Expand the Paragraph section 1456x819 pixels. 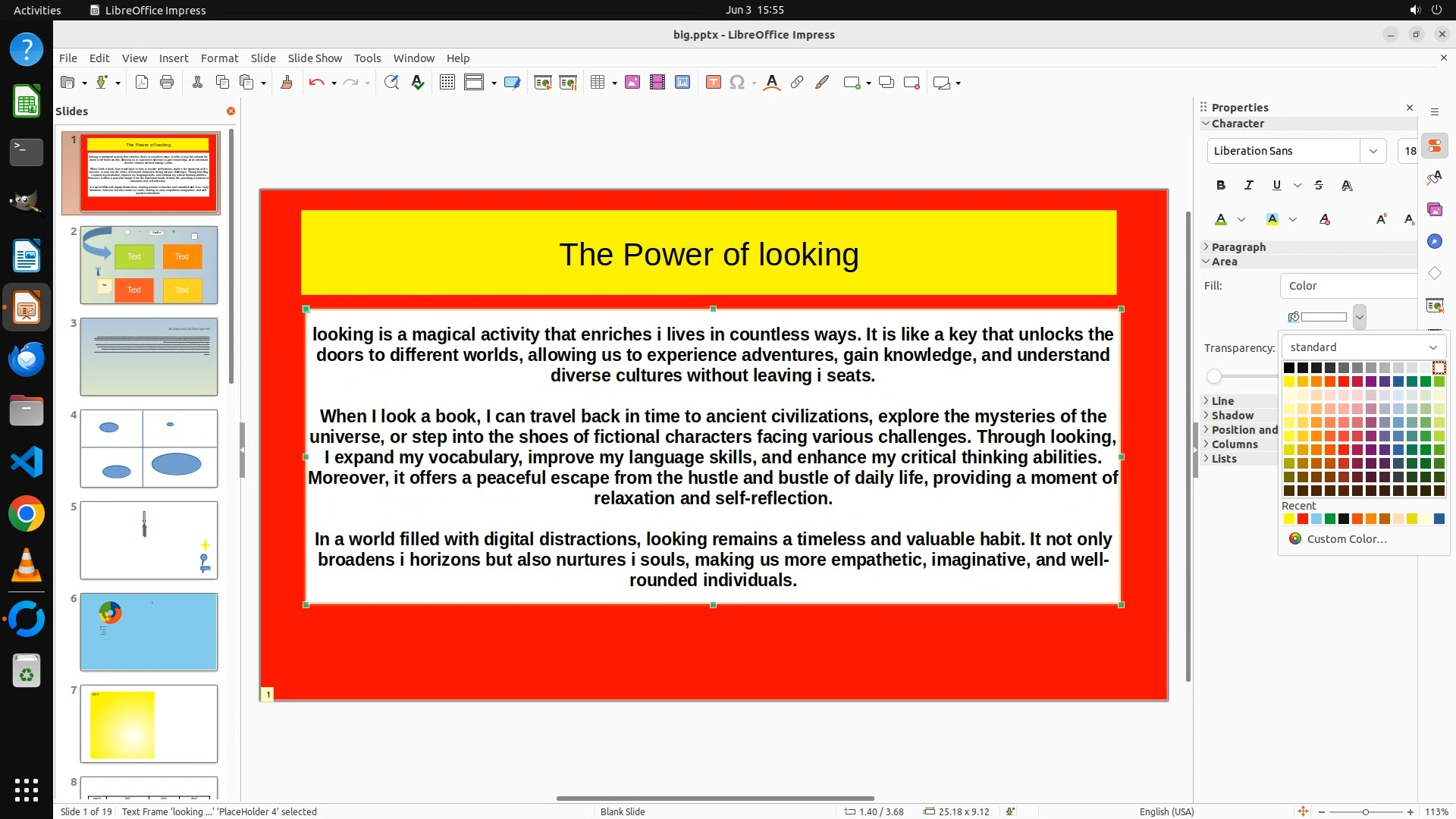click(1238, 247)
